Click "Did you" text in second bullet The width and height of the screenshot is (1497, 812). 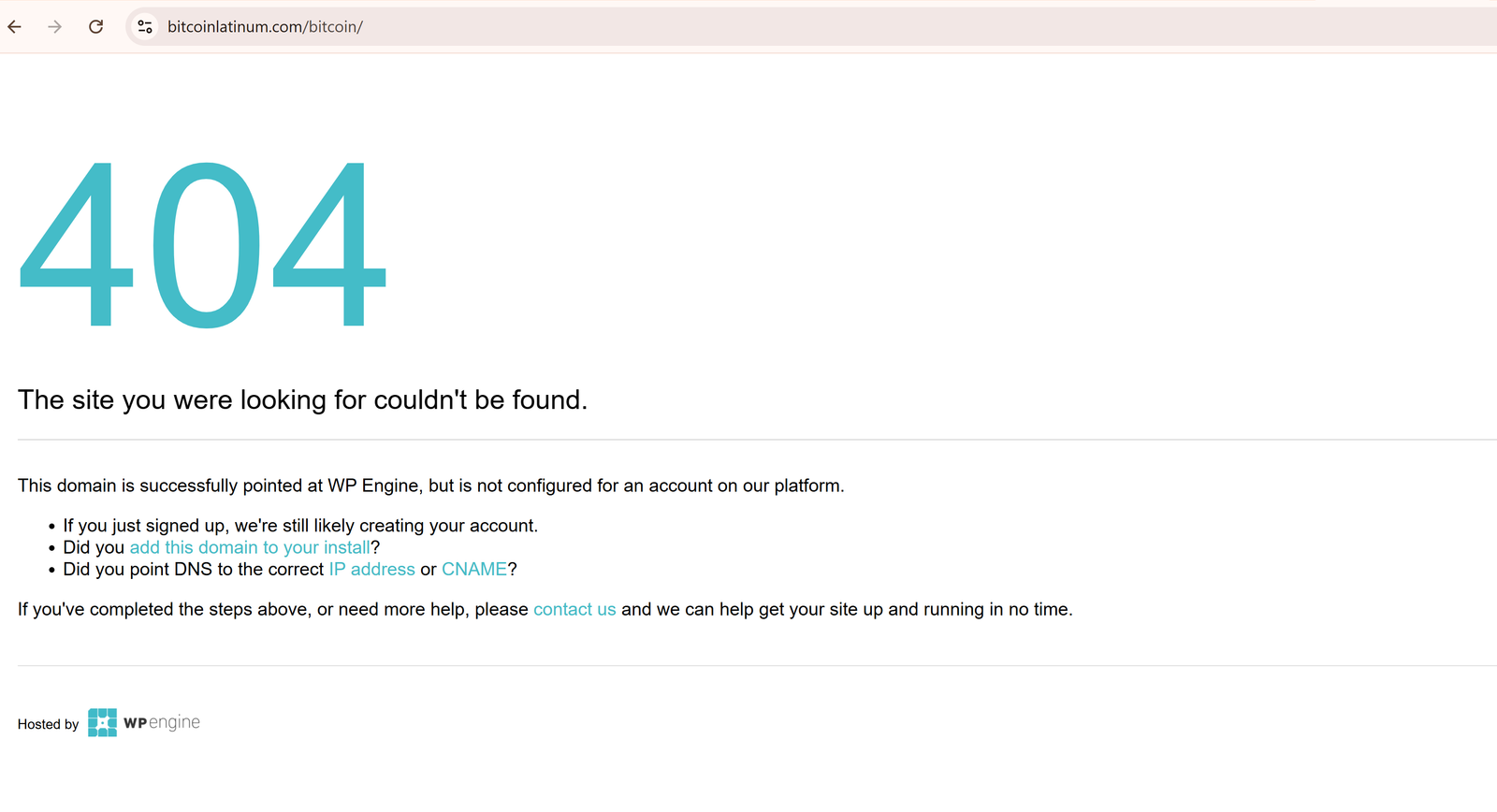point(94,547)
